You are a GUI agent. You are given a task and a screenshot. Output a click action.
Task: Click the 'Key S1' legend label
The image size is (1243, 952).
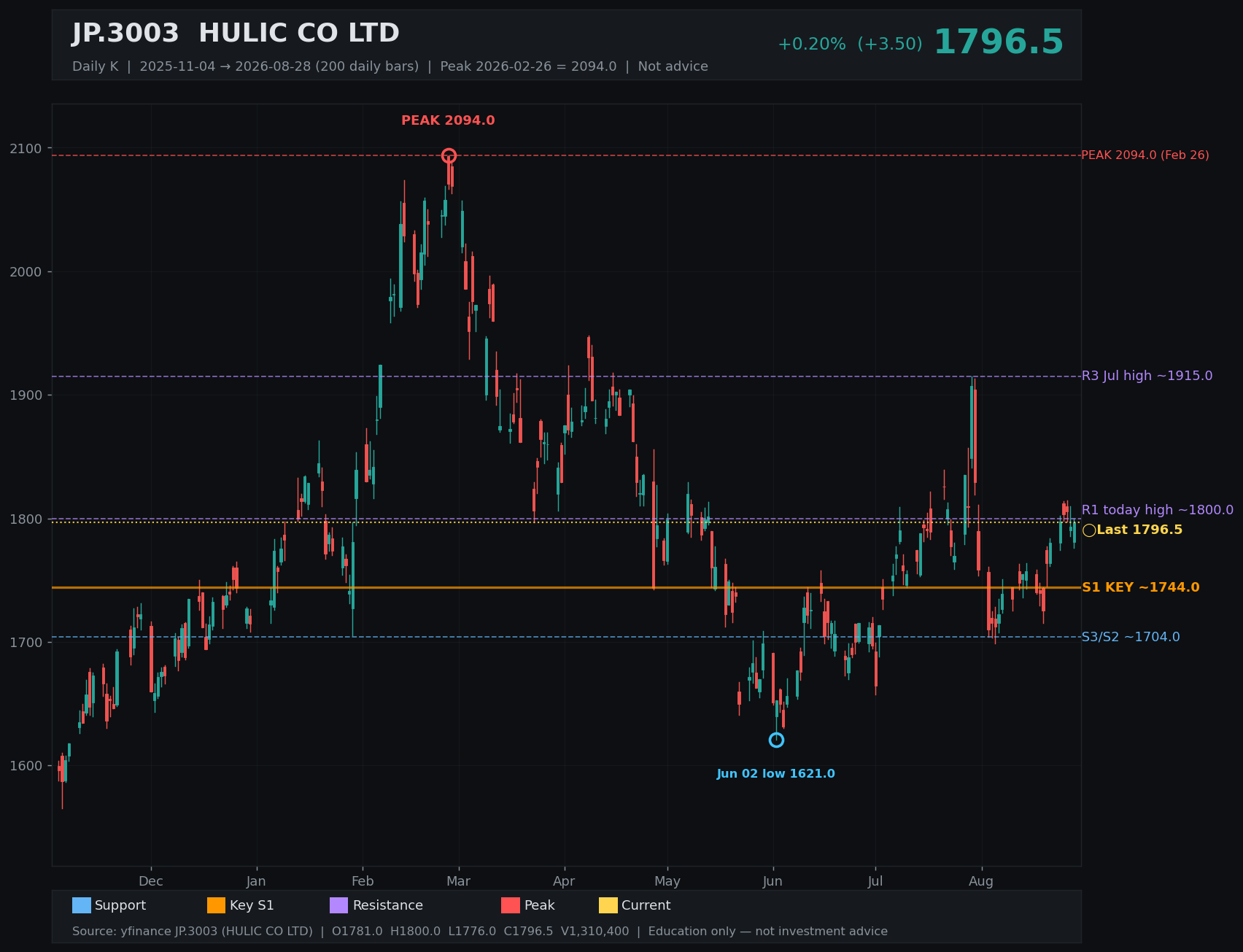(252, 905)
